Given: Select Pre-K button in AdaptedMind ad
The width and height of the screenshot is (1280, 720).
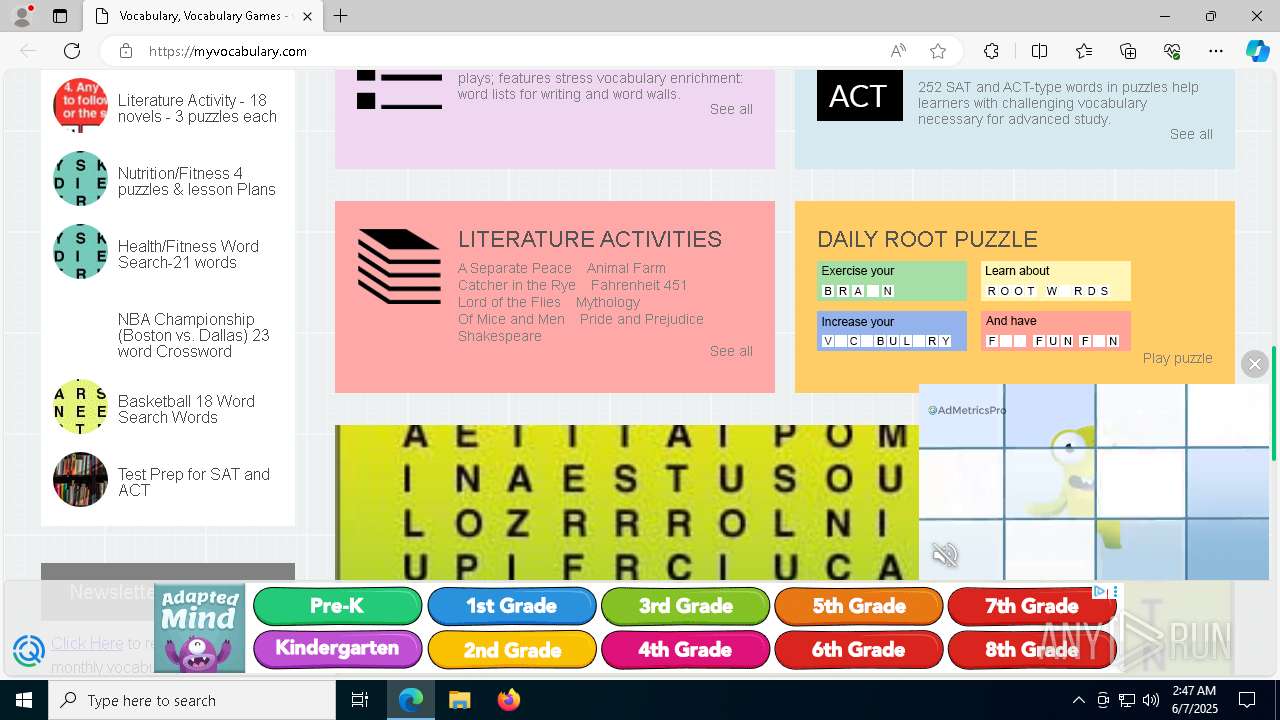Looking at the screenshot, I should pos(337,606).
